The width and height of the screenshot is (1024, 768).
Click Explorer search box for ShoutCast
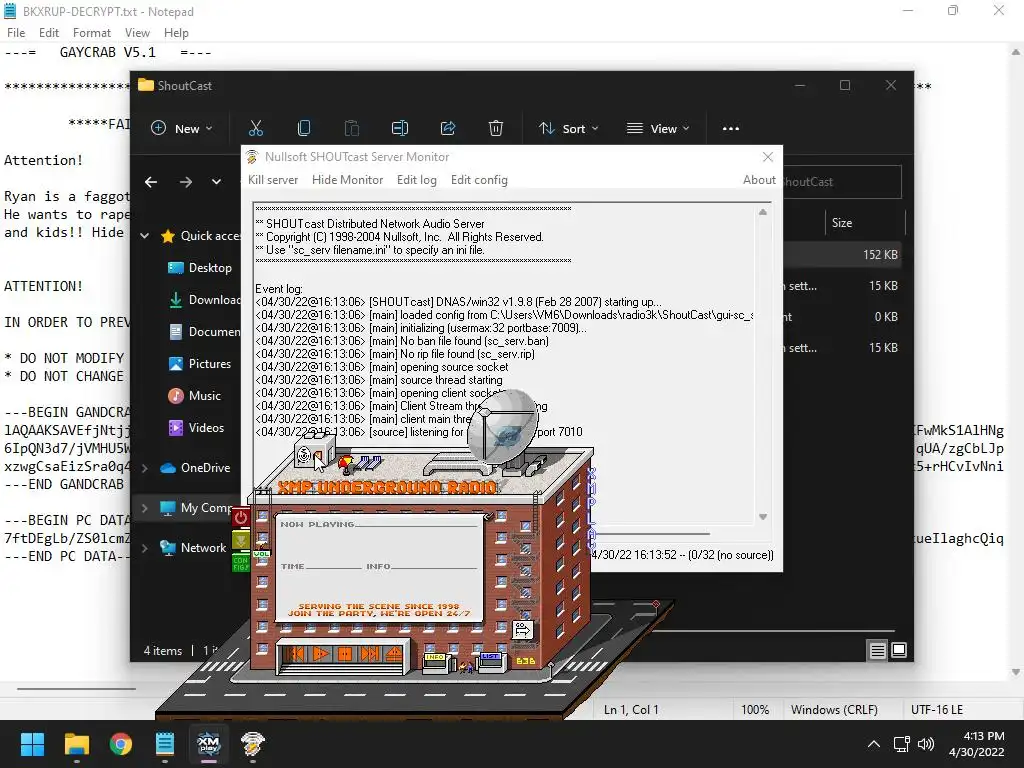point(842,182)
